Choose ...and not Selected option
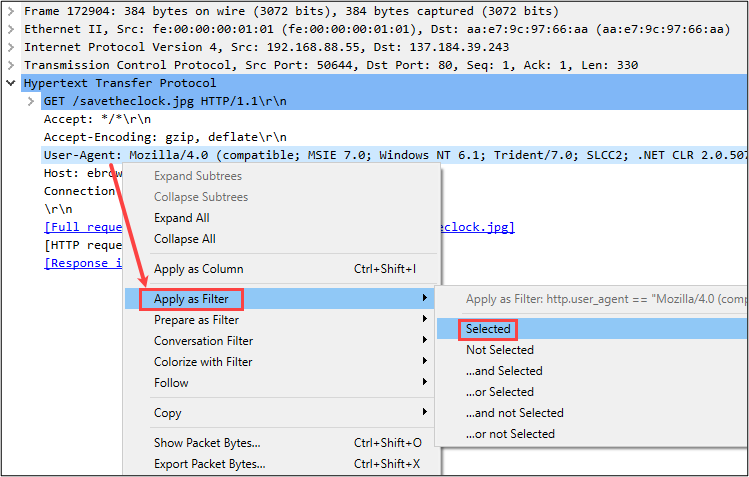The width and height of the screenshot is (749, 477). (514, 413)
